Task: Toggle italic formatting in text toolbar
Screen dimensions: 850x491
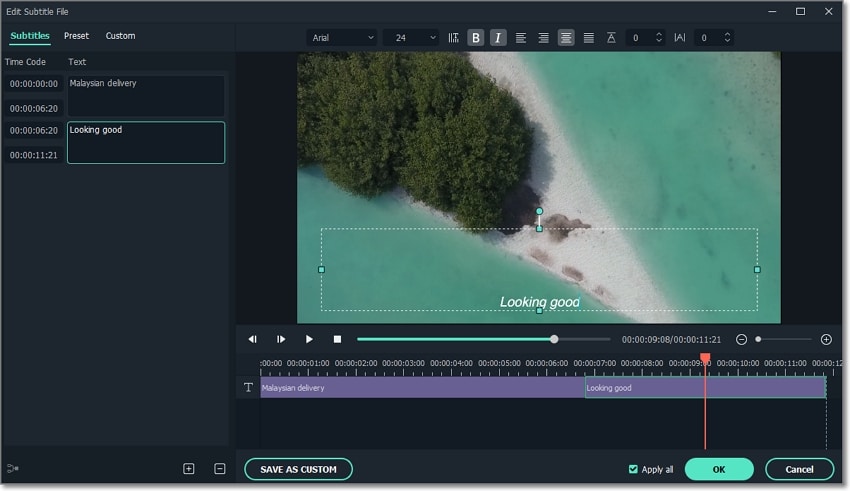Action: pos(498,38)
